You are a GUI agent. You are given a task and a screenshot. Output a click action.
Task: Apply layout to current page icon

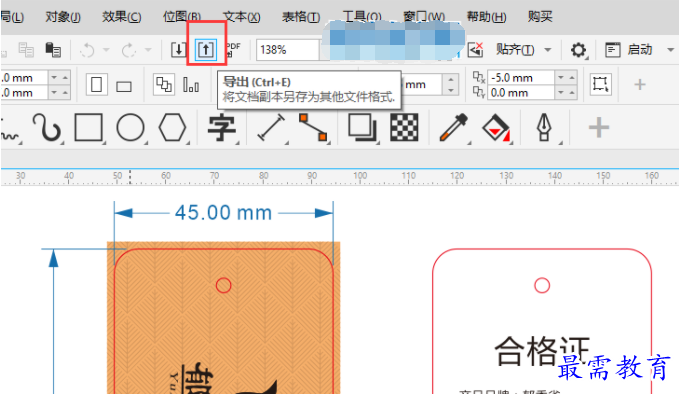(191, 84)
